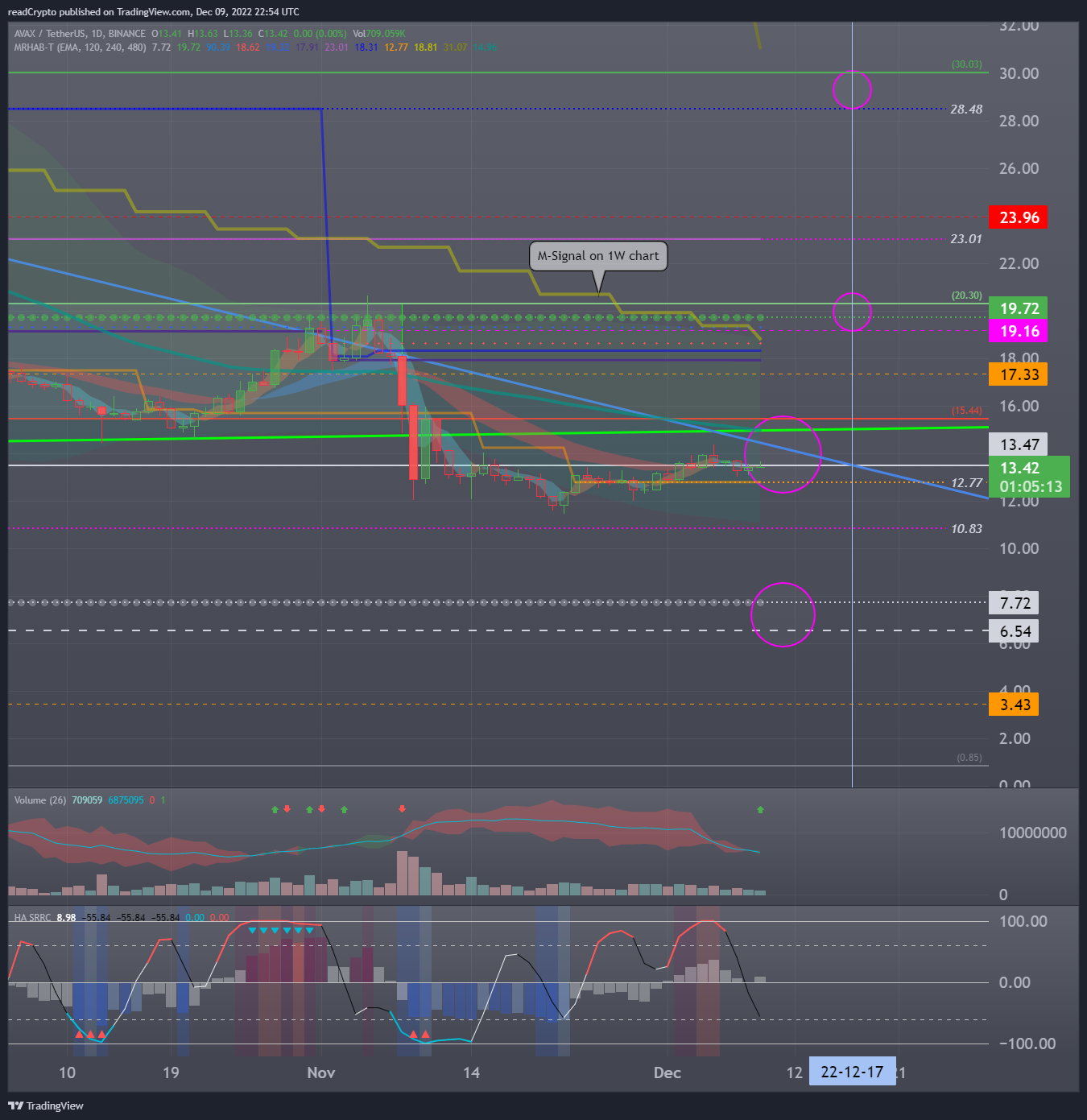Screen dimensions: 1087x1120
Task: Click the 100.00 oscillator axis value
Action: click(x=1023, y=921)
